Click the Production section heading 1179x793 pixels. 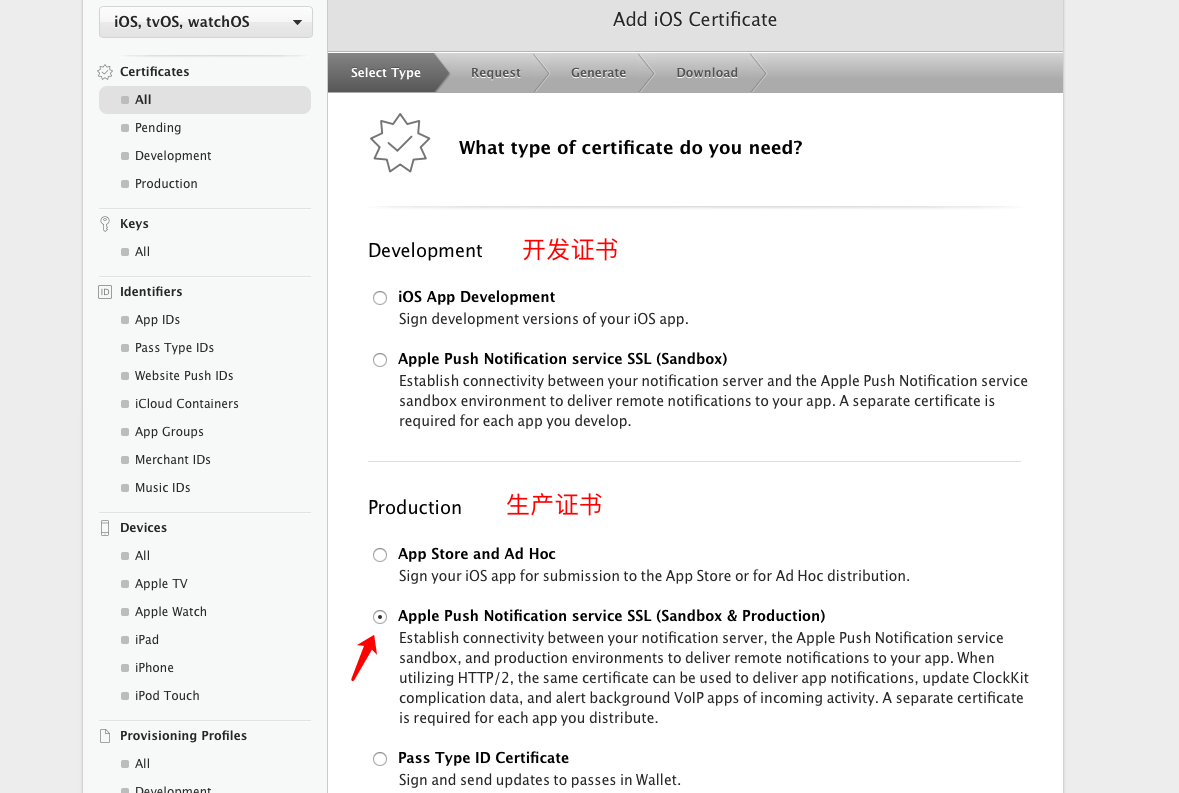(414, 507)
